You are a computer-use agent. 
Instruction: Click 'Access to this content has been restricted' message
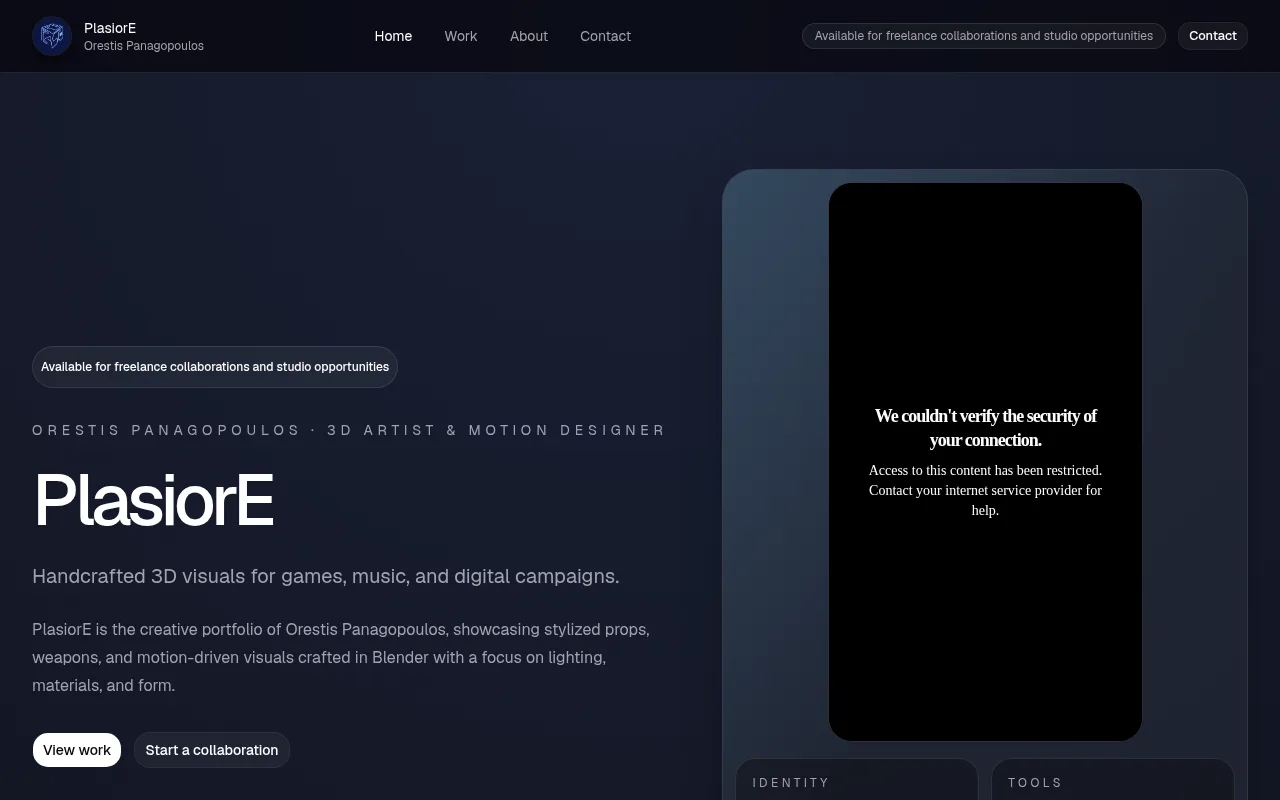click(985, 490)
